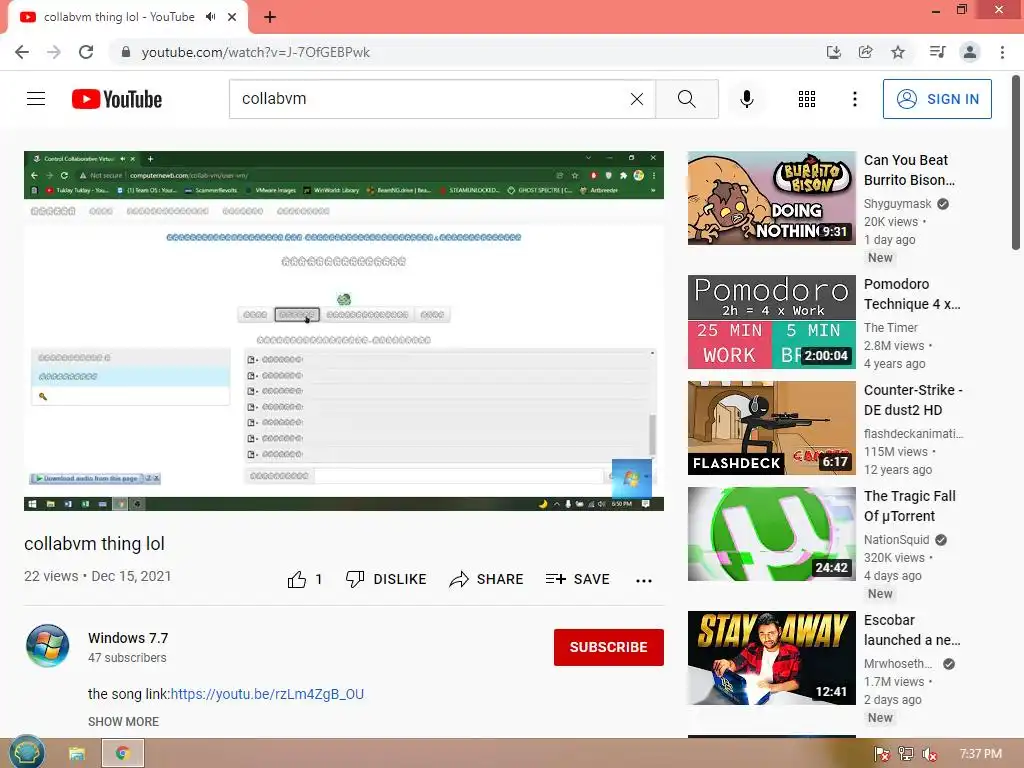The height and width of the screenshot is (768, 1024).
Task: Click the Shyguymask channel name
Action: (898, 204)
